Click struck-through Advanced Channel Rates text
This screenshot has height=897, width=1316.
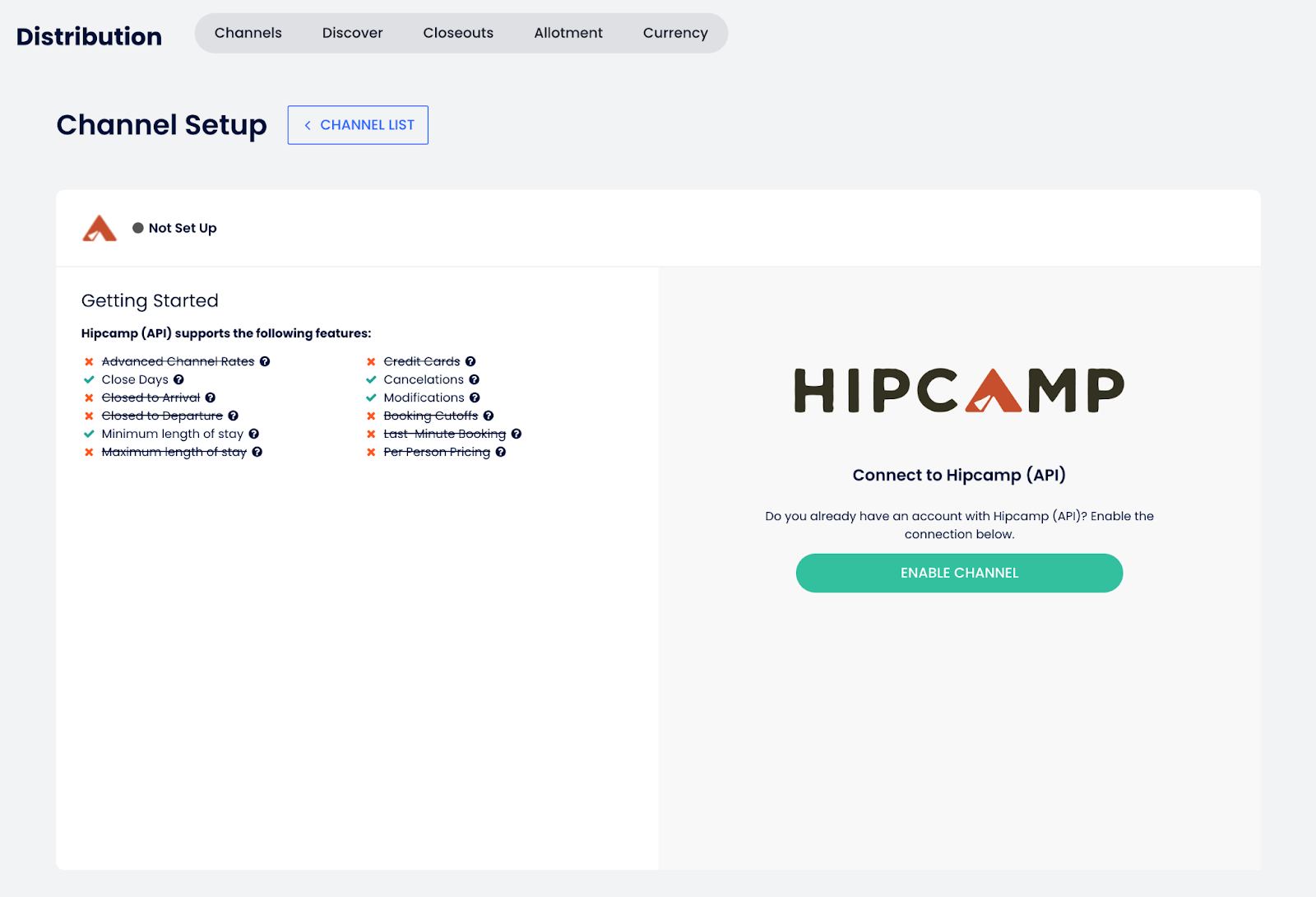pos(178,361)
